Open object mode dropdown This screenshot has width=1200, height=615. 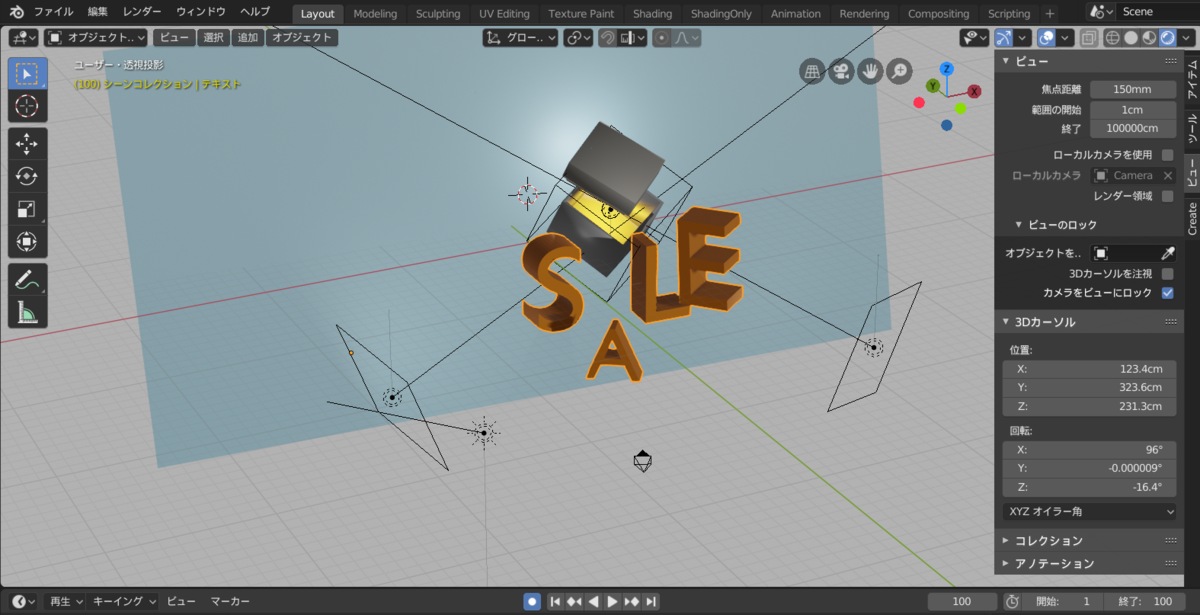pyautogui.click(x=96, y=38)
